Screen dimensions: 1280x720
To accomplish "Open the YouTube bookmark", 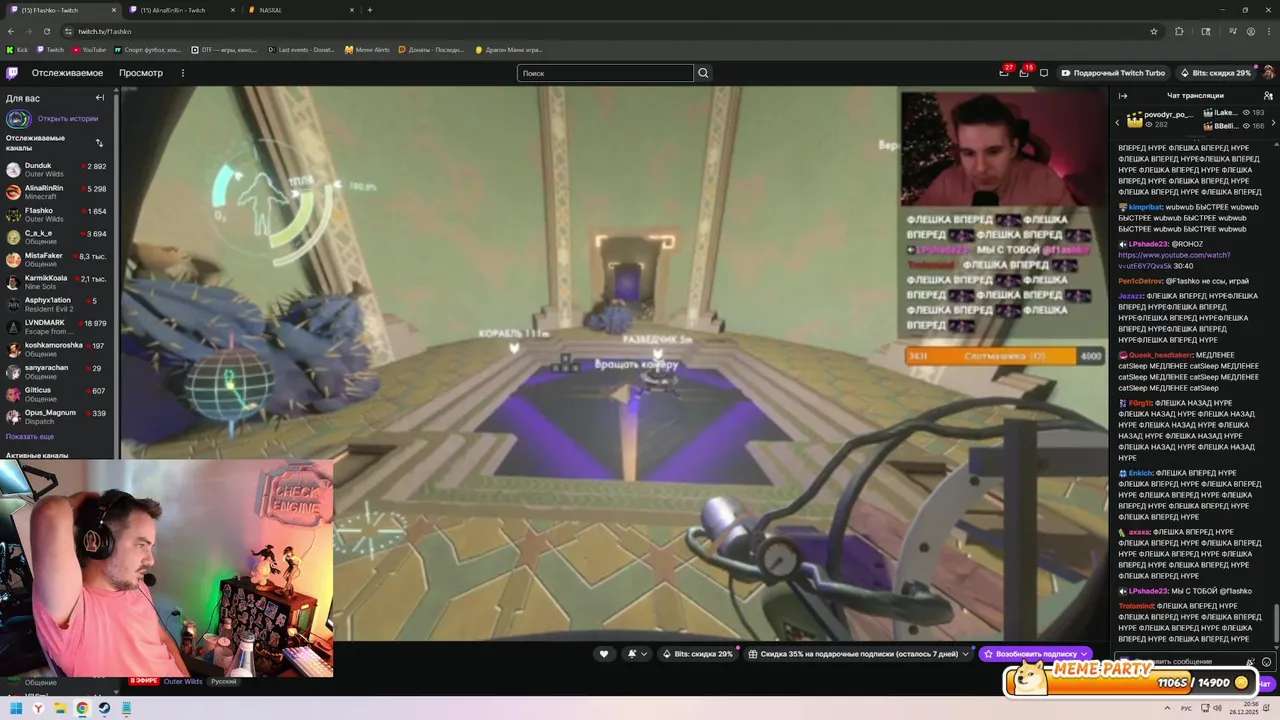I will [88, 49].
